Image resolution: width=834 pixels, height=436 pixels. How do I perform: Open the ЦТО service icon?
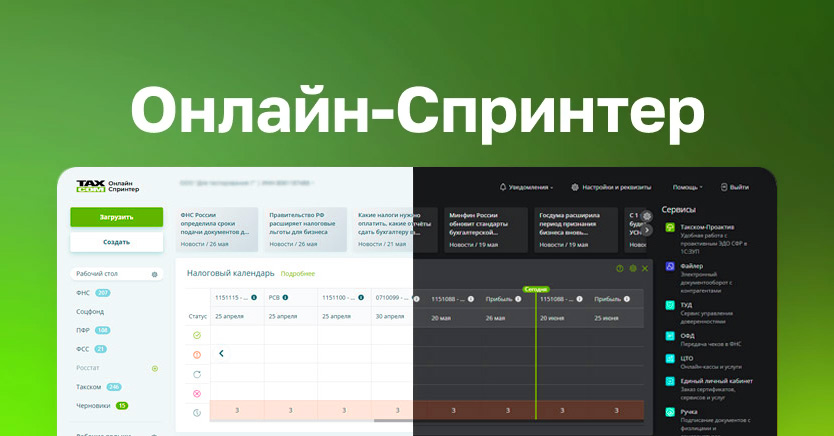coord(670,359)
